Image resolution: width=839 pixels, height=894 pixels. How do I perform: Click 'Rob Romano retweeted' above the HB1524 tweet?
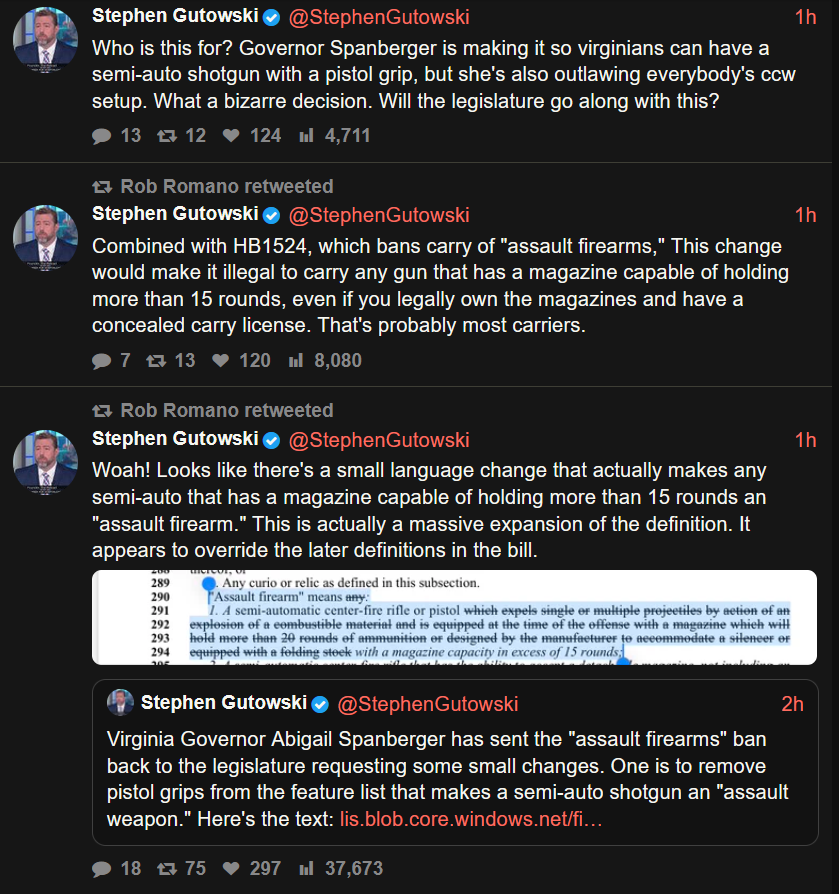pyautogui.click(x=226, y=187)
